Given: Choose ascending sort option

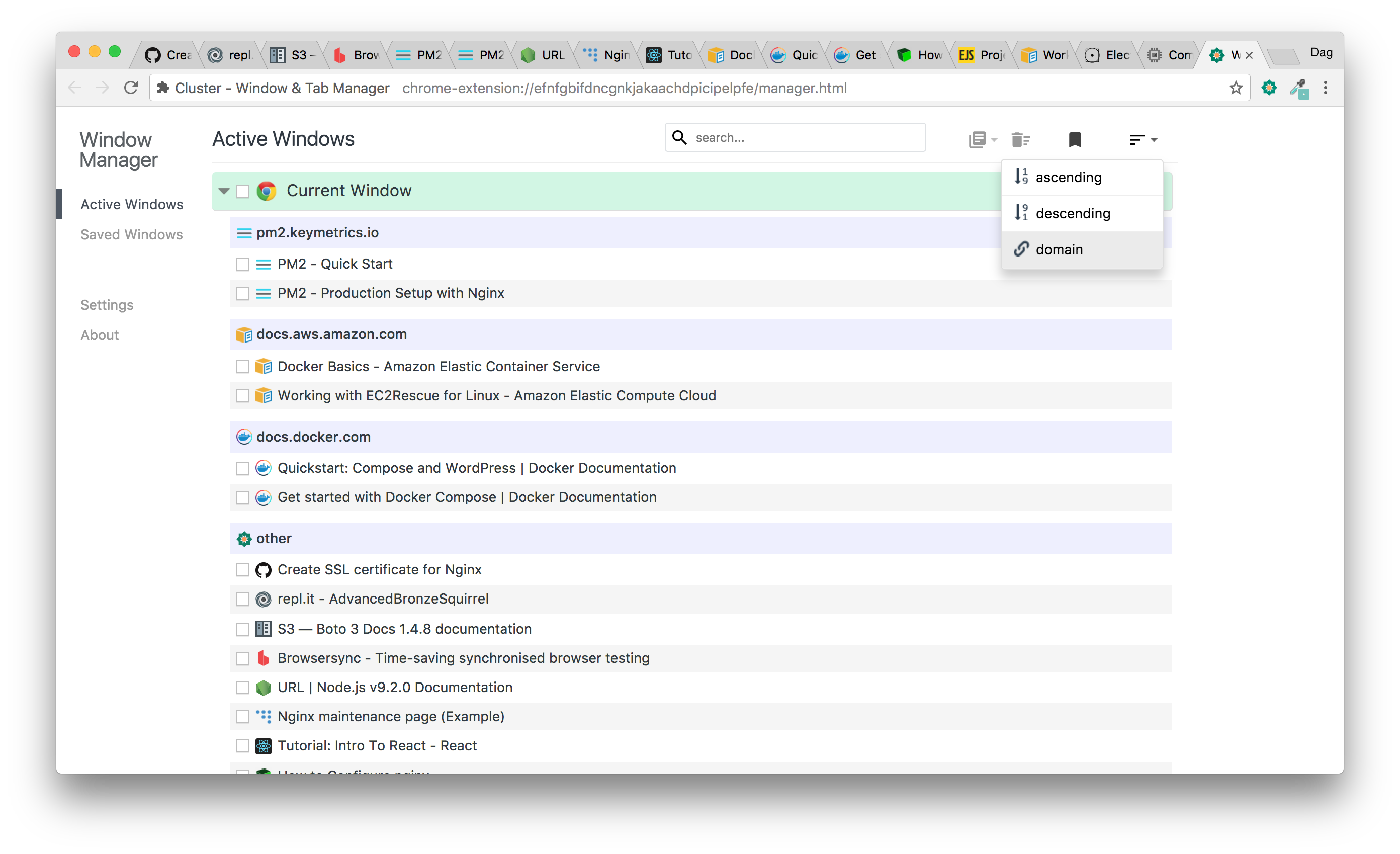Looking at the screenshot, I should pos(1082,177).
